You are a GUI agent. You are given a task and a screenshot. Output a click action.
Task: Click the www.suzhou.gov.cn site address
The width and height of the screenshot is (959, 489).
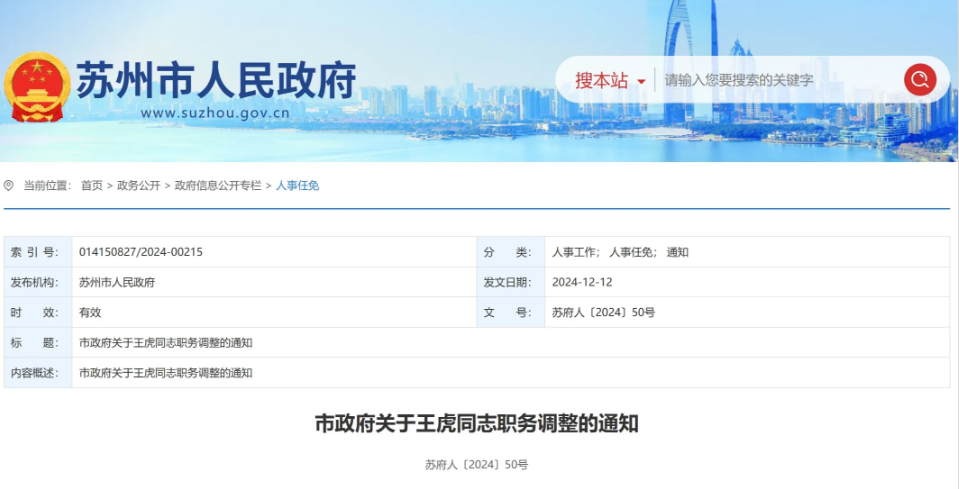pos(215,112)
